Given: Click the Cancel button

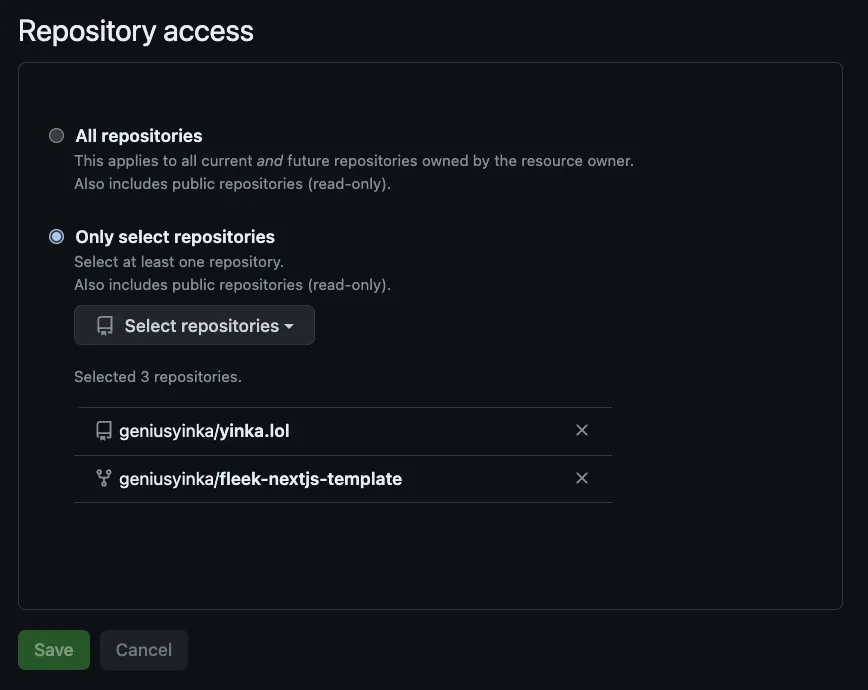Looking at the screenshot, I should click(144, 650).
